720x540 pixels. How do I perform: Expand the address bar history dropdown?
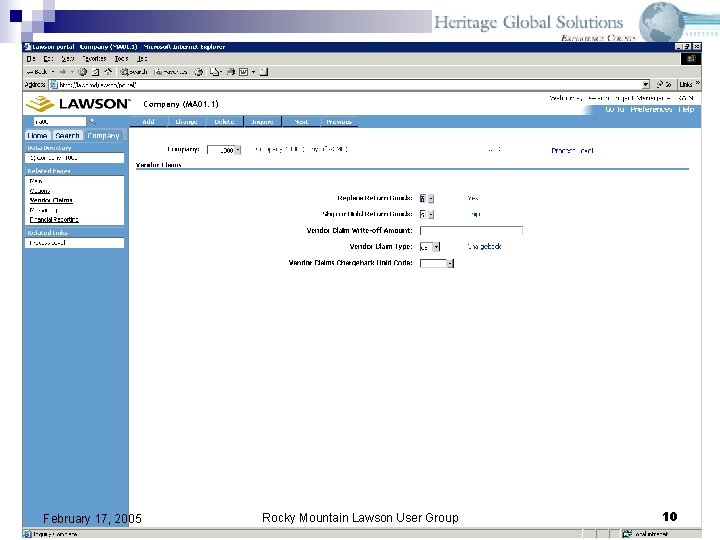coord(646,84)
